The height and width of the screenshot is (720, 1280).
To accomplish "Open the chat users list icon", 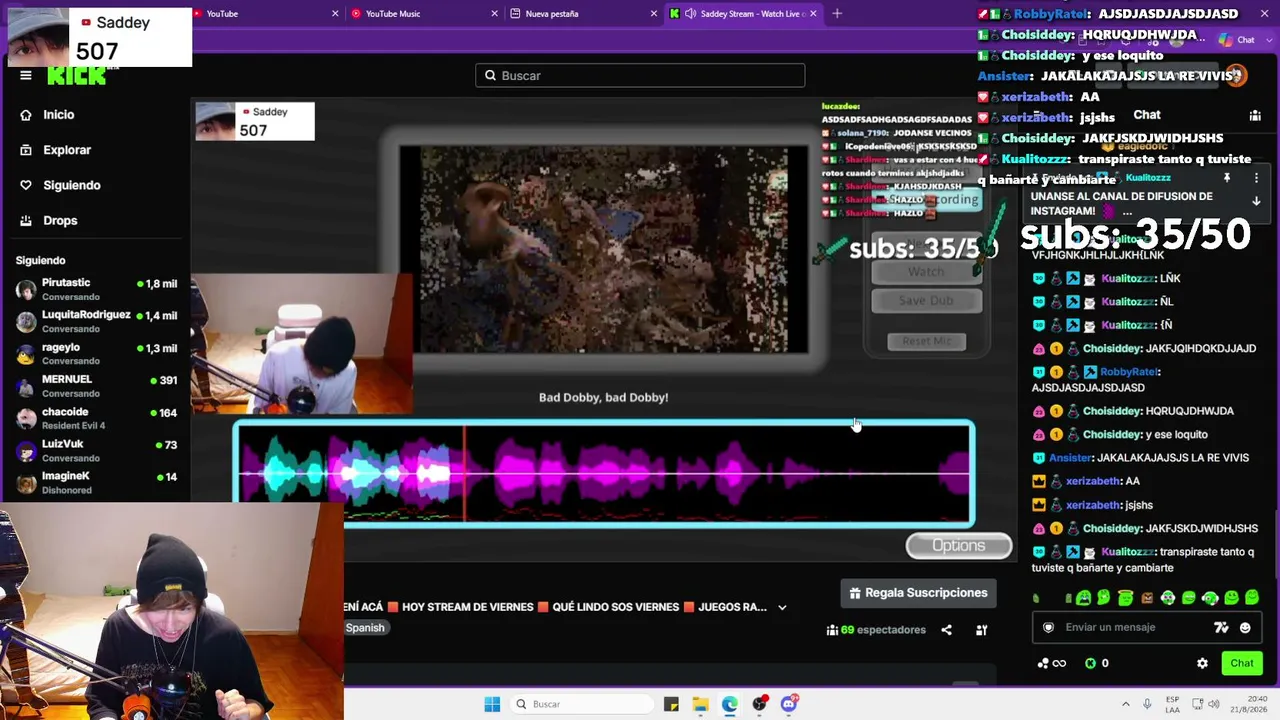I will tap(1255, 115).
